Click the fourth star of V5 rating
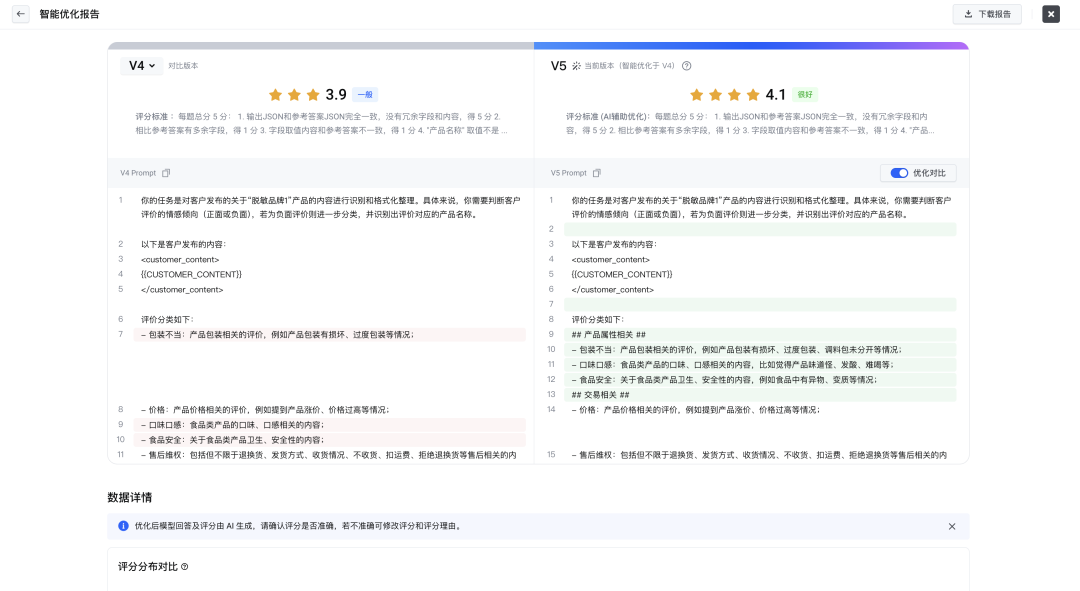The height and width of the screenshot is (591, 1080). point(753,94)
